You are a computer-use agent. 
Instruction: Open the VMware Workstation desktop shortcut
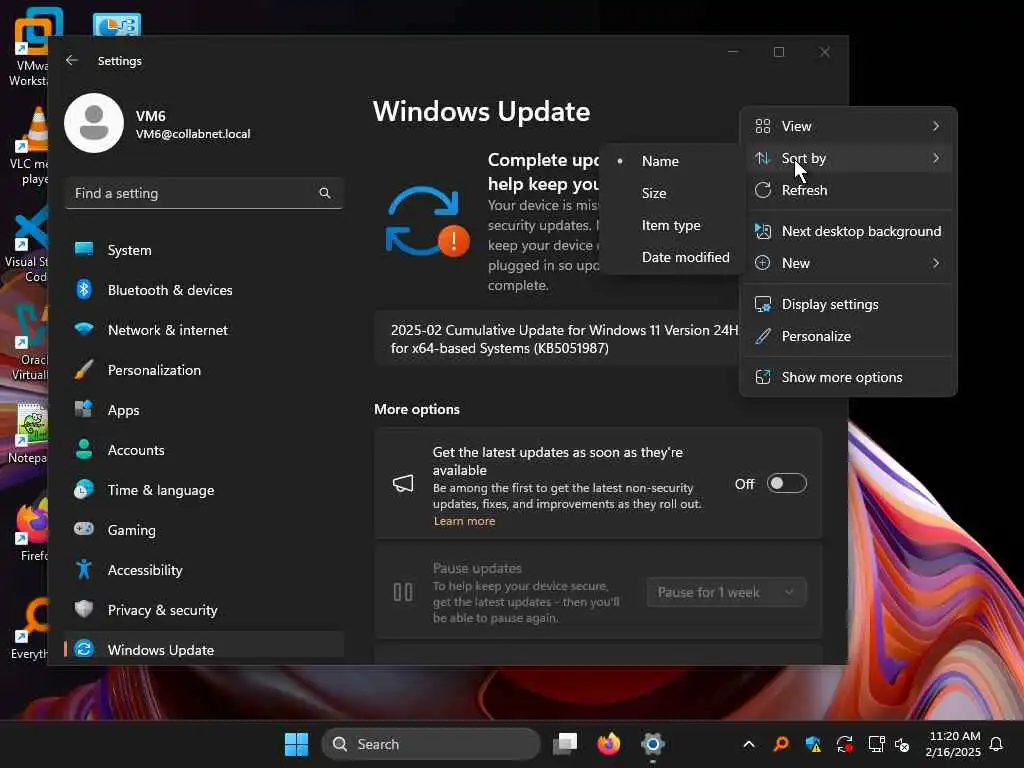[x=29, y=47]
